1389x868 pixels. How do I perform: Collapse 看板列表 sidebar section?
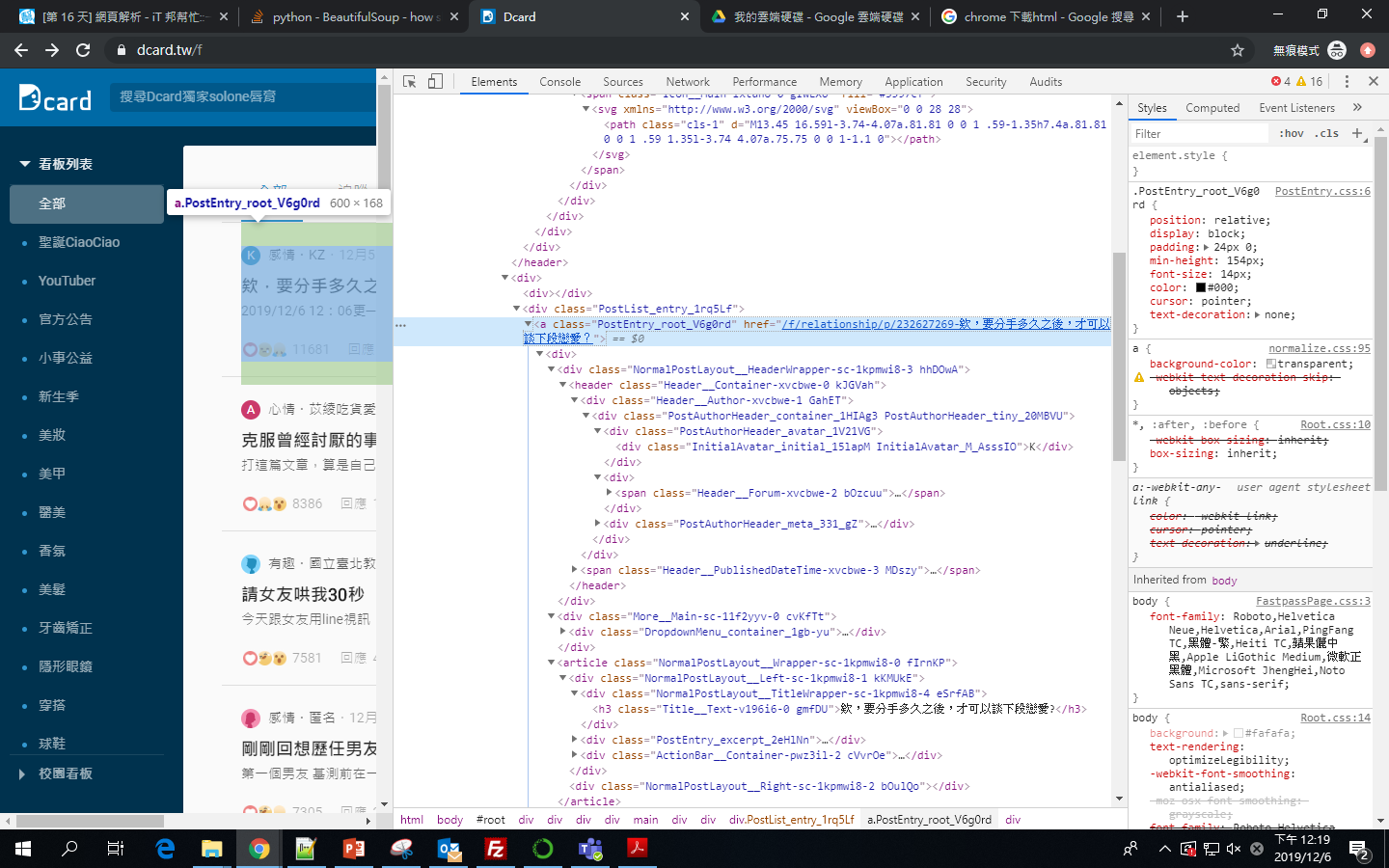click(x=25, y=164)
